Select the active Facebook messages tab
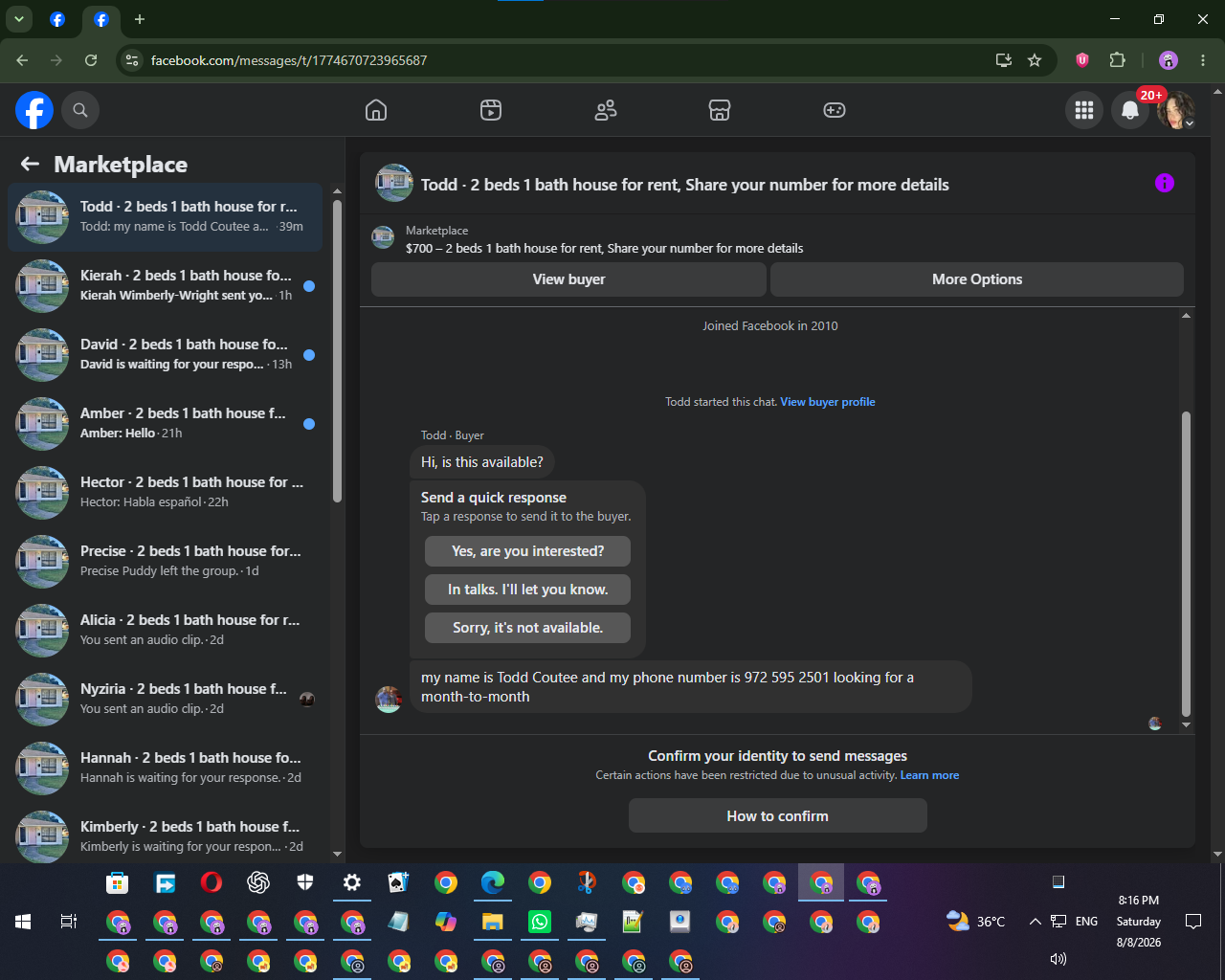 coord(101,19)
